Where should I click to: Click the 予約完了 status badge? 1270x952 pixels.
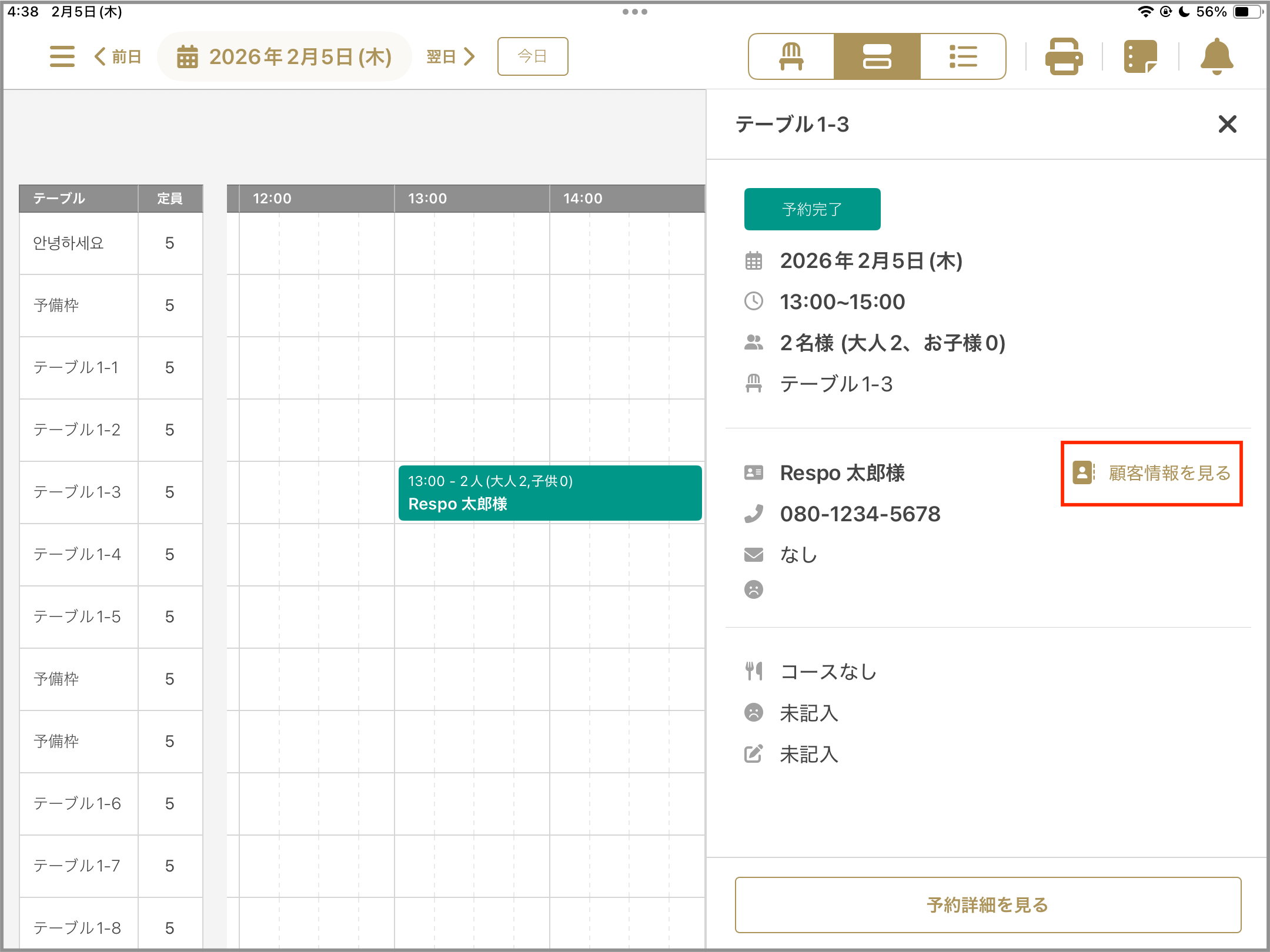tap(812, 209)
